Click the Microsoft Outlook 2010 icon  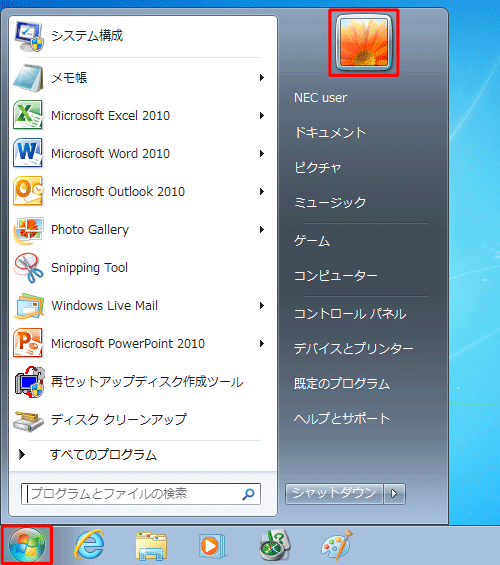28,191
